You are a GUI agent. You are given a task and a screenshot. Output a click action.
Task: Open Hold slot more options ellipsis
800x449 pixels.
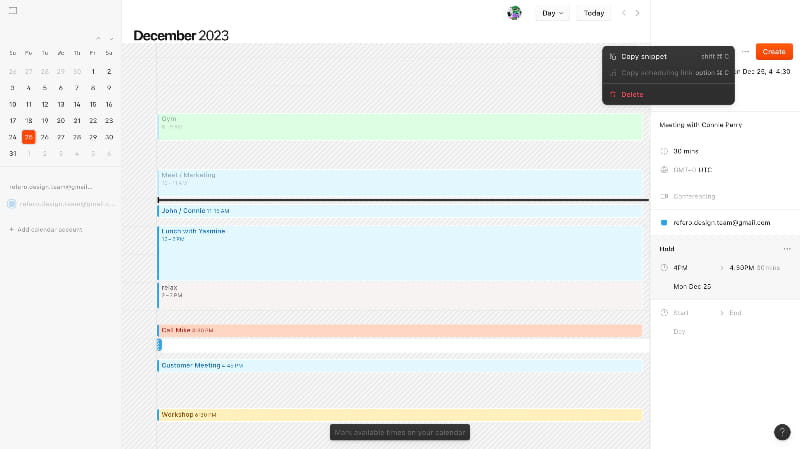pos(787,249)
